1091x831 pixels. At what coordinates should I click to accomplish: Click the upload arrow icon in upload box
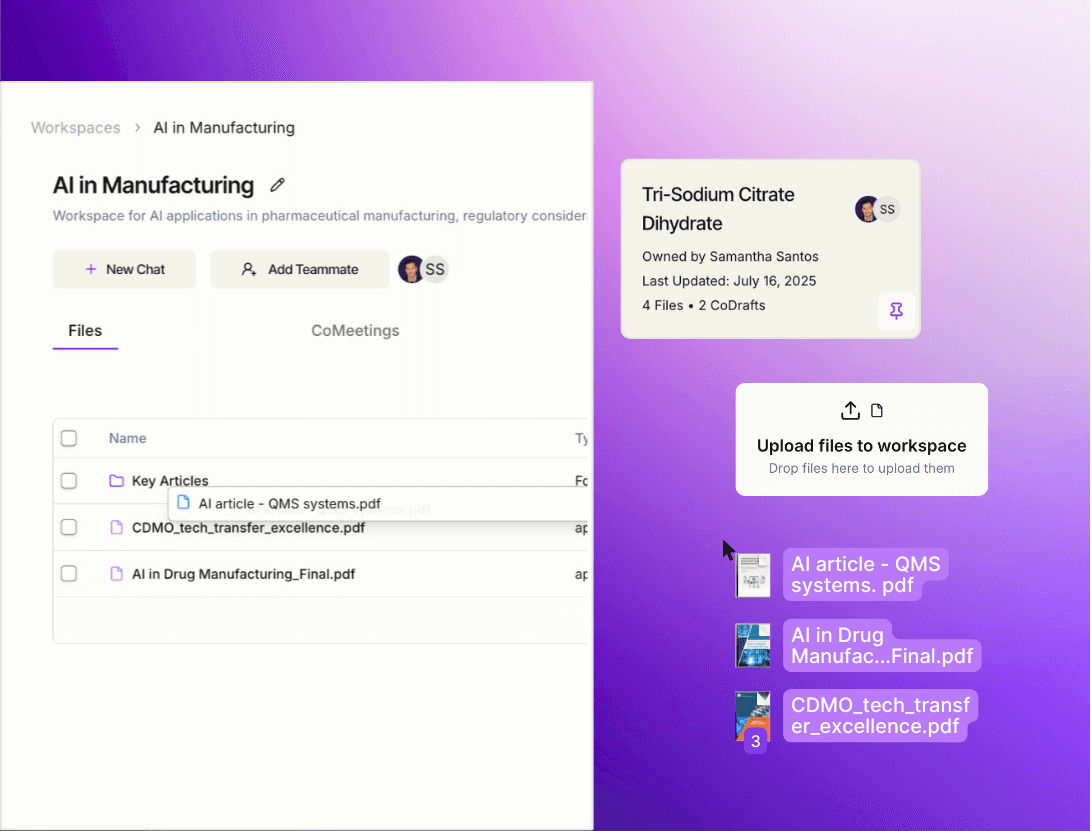(850, 411)
